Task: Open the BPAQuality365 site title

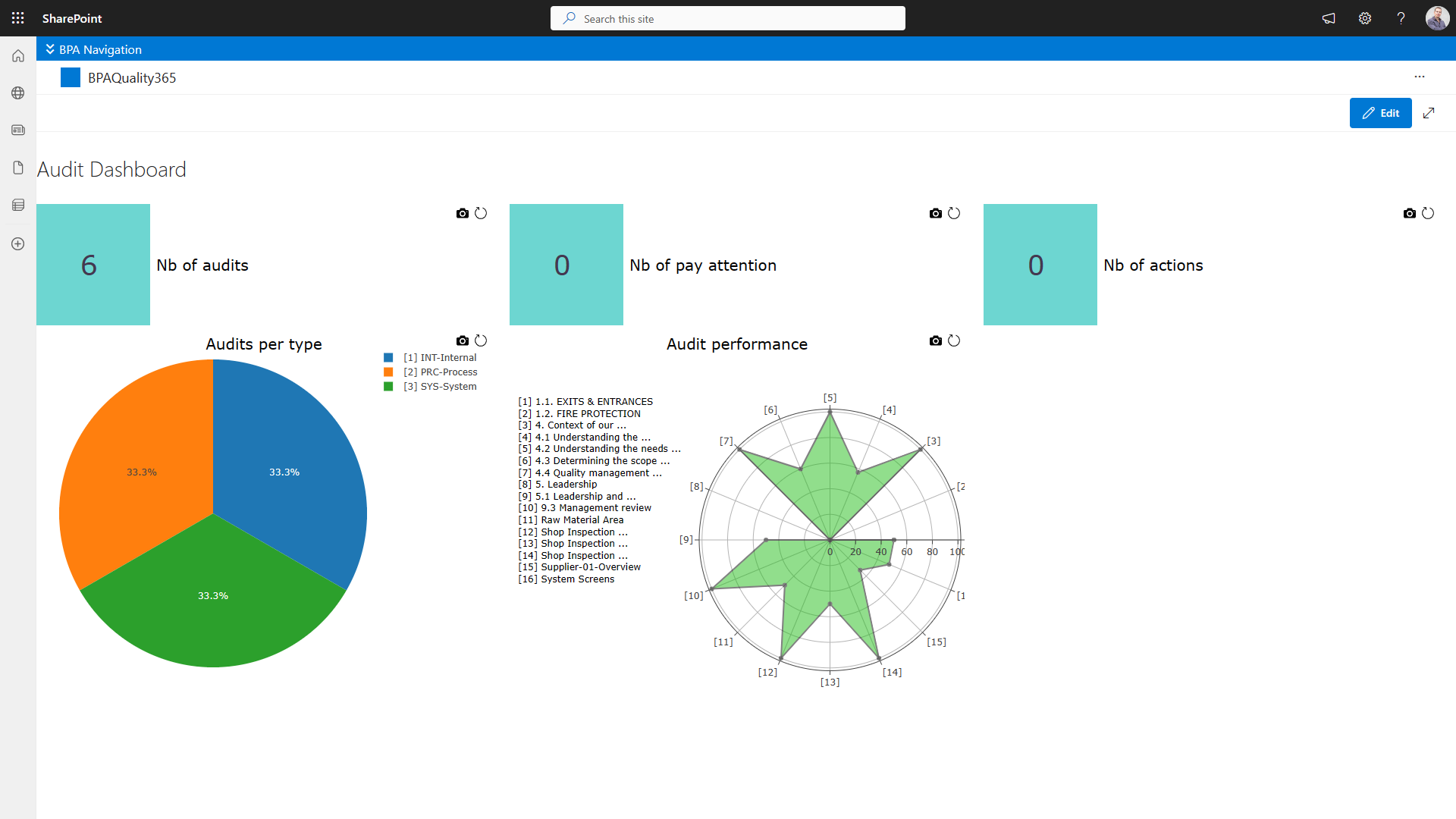Action: [132, 78]
